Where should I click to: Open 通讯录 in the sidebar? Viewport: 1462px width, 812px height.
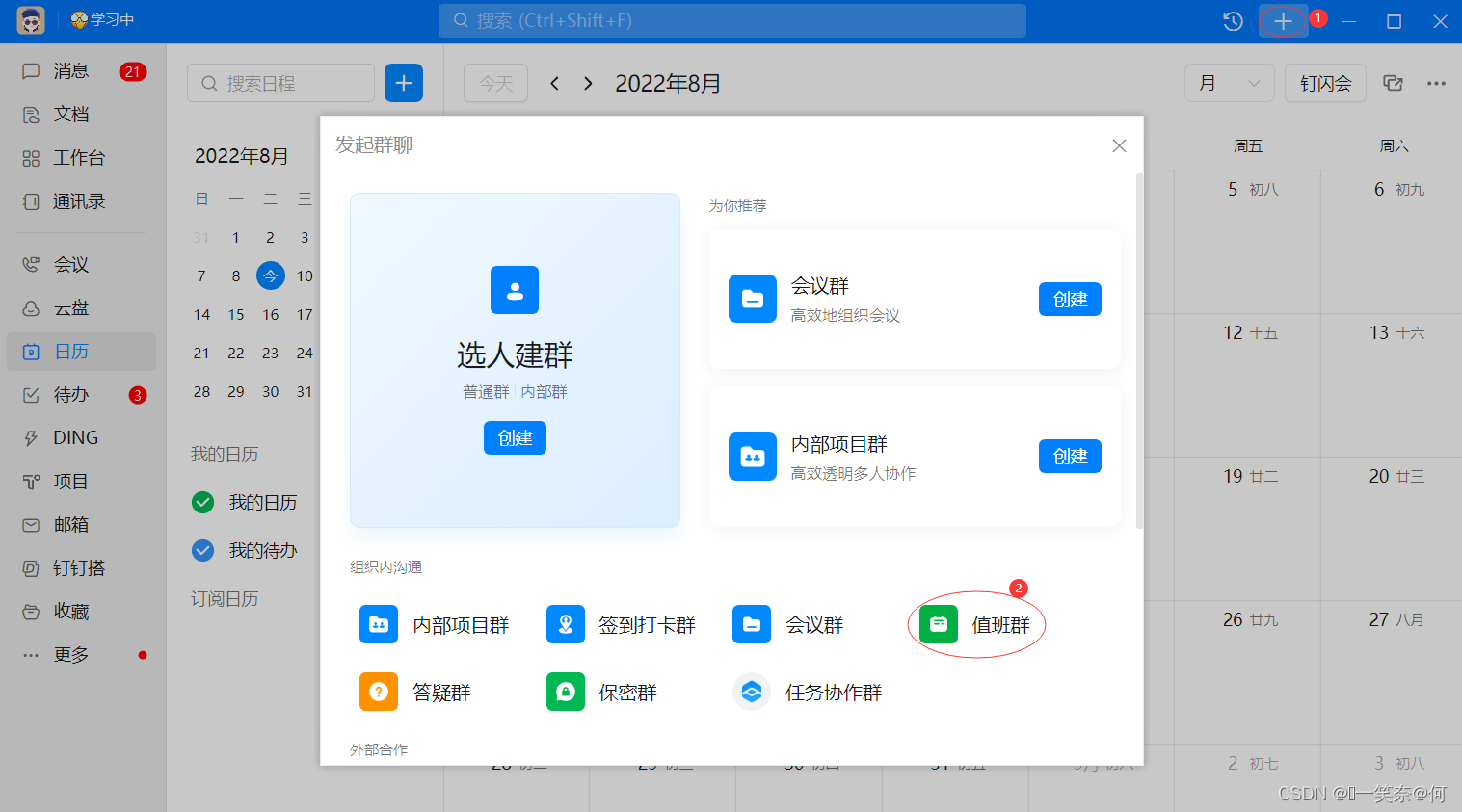point(83,201)
